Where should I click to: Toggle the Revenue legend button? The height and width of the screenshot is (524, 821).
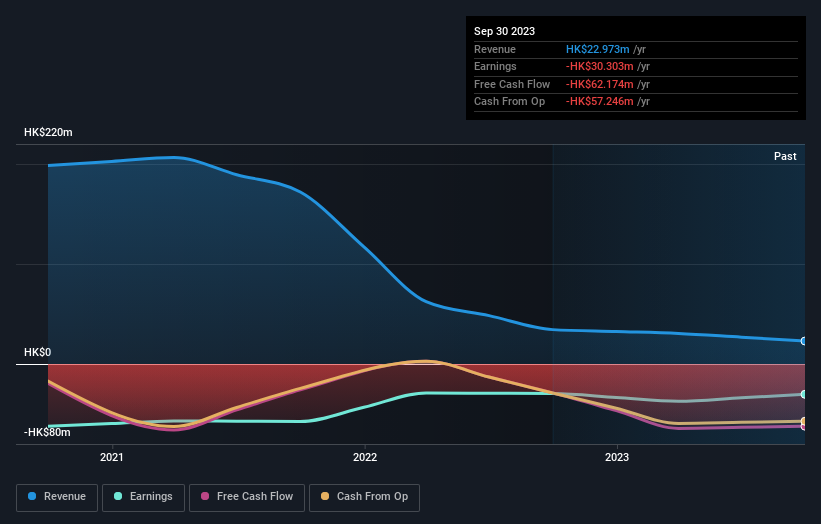pos(57,497)
